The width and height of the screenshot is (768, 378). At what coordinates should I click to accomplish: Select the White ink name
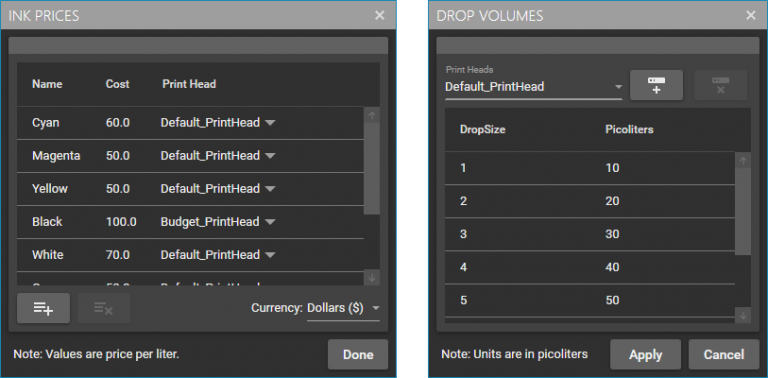[48, 255]
